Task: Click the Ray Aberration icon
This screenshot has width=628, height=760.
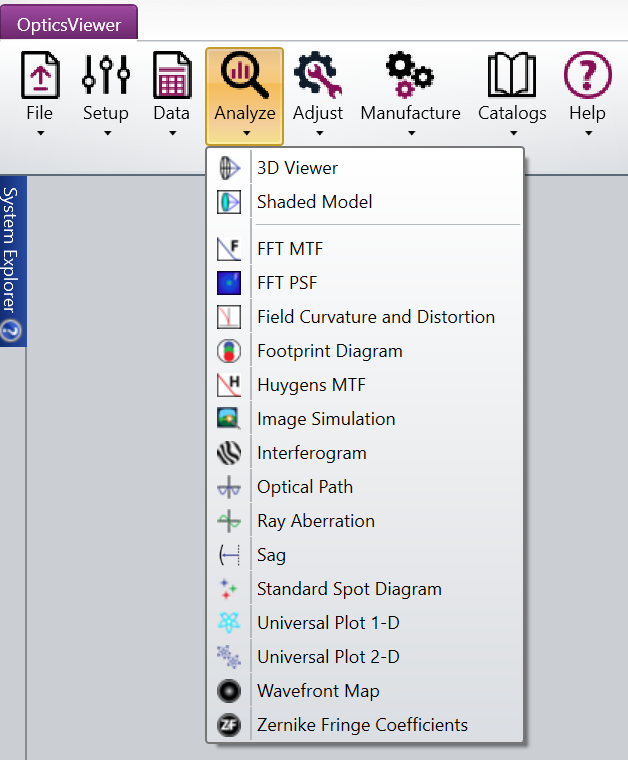Action: coord(229,521)
